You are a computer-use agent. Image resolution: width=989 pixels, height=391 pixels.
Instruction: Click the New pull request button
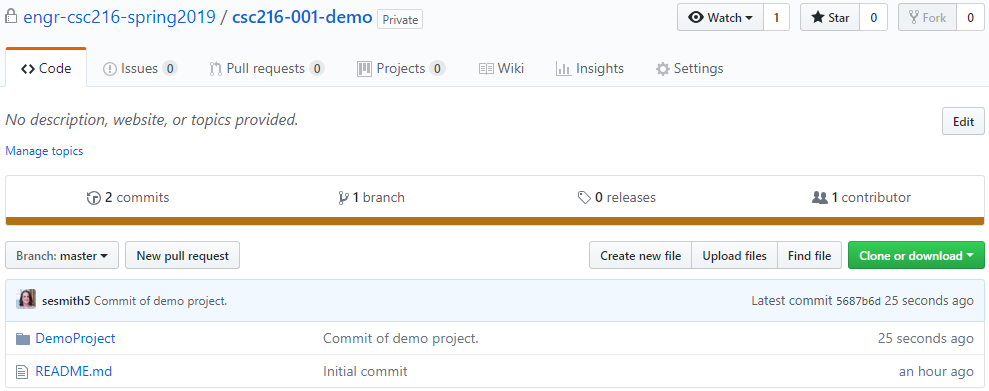tap(182, 255)
